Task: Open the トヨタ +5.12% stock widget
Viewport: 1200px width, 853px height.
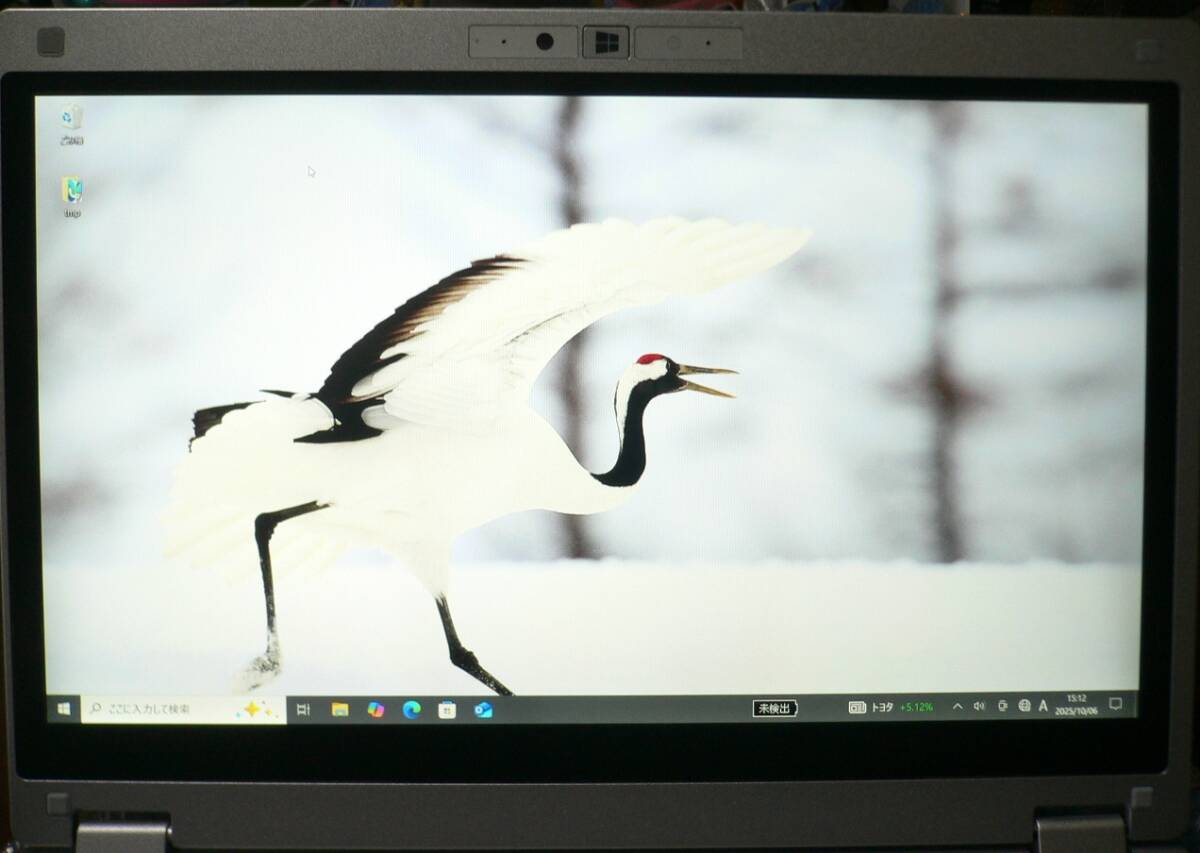Action: pyautogui.click(x=891, y=706)
